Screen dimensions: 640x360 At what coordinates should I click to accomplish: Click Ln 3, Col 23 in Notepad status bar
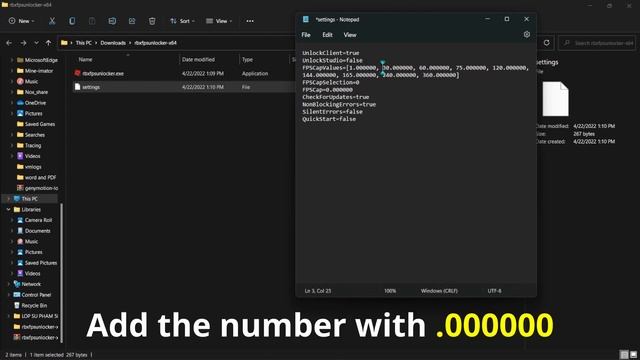pos(318,291)
